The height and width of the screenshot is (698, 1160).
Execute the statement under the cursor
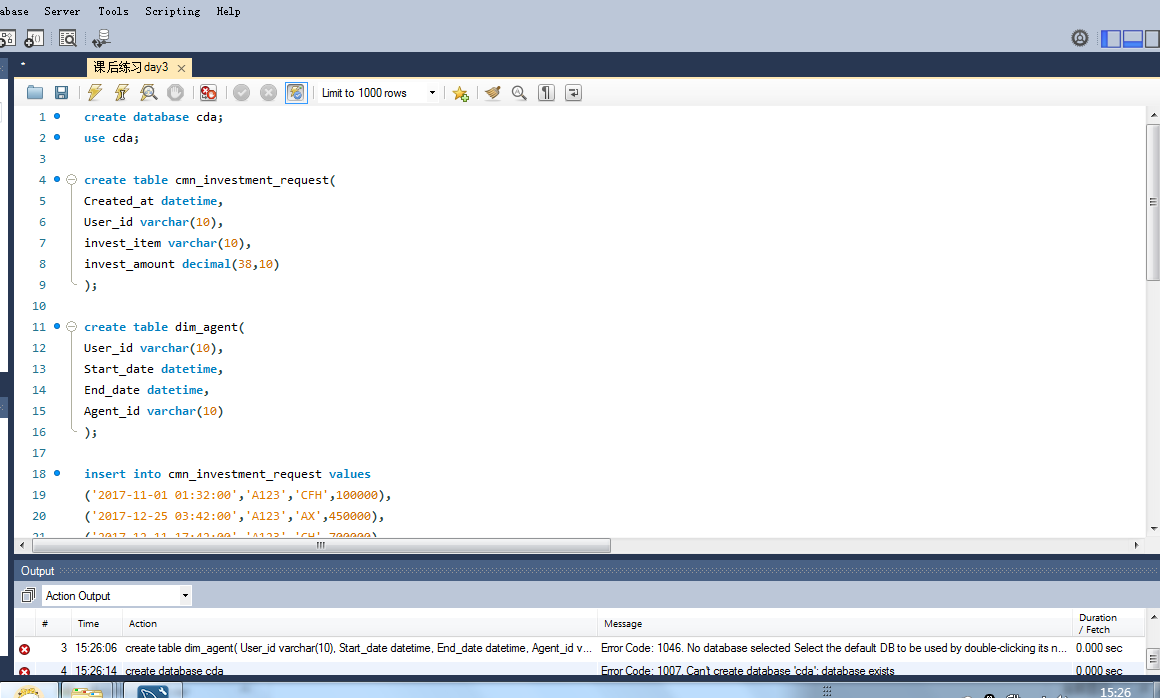pos(121,92)
